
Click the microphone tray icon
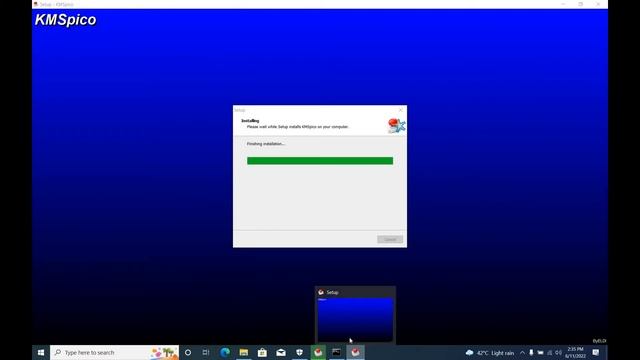pyautogui.click(x=531, y=352)
